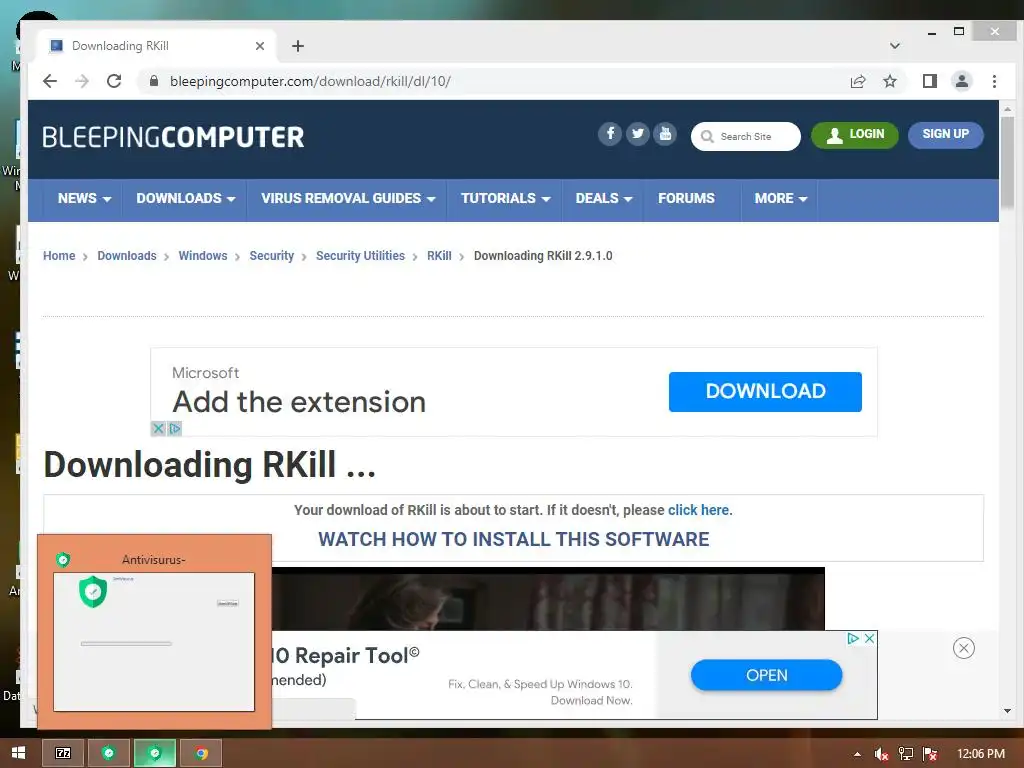
Task: Open the Chrome three-dot menu
Action: (x=994, y=81)
